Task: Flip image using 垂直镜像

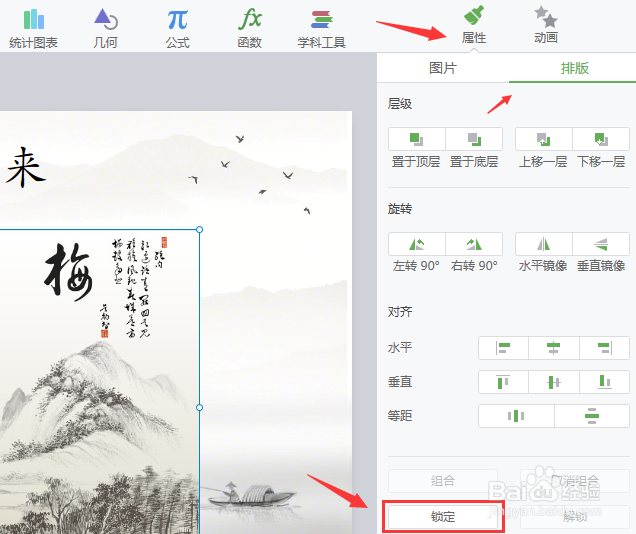Action: pyautogui.click(x=601, y=244)
